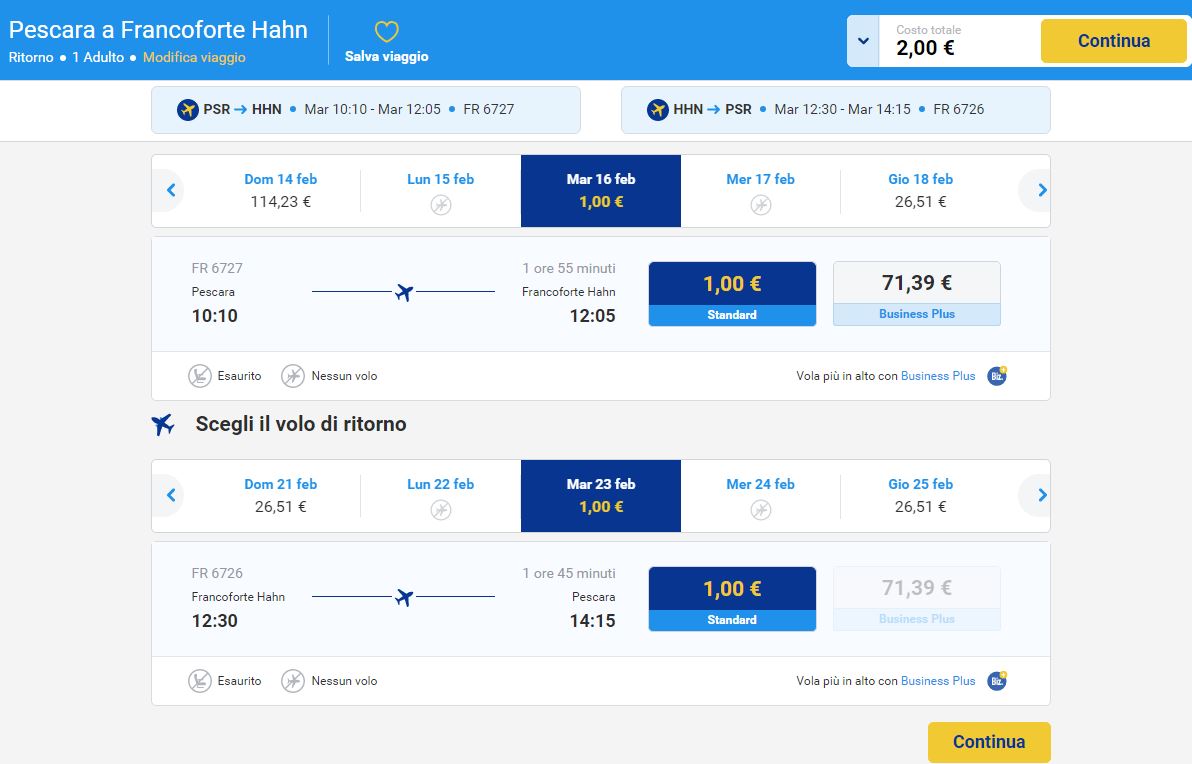Click the HHN to PSR airplane icon
This screenshot has width=1192, height=764.
coord(658,110)
